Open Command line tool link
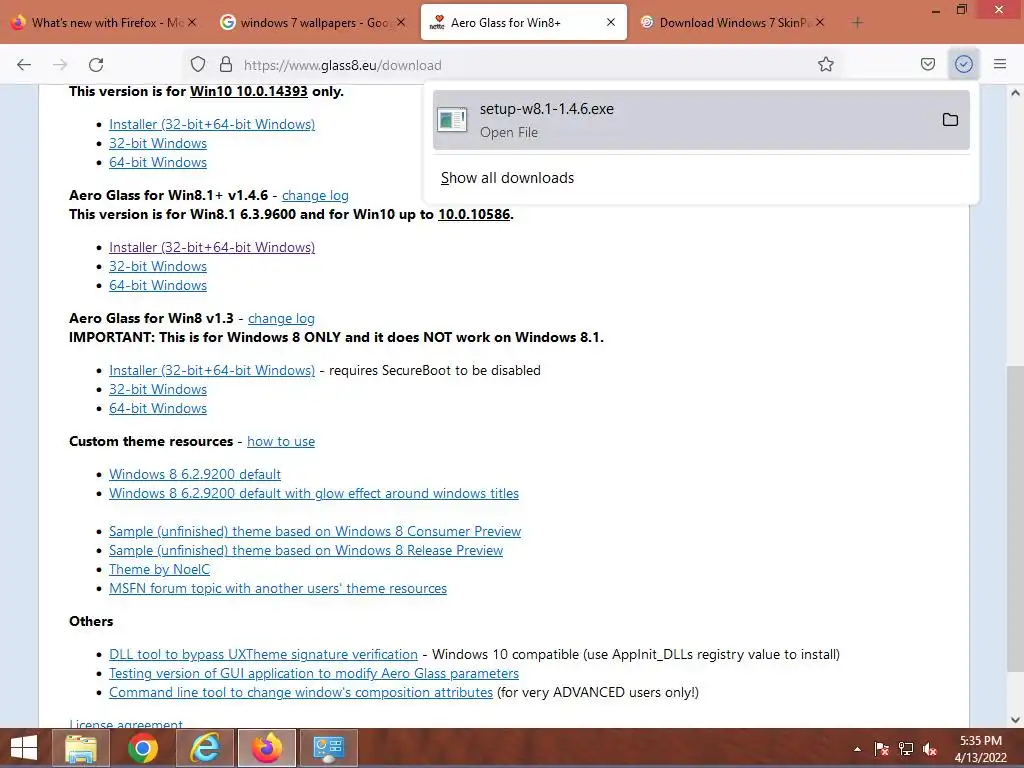 (300, 692)
